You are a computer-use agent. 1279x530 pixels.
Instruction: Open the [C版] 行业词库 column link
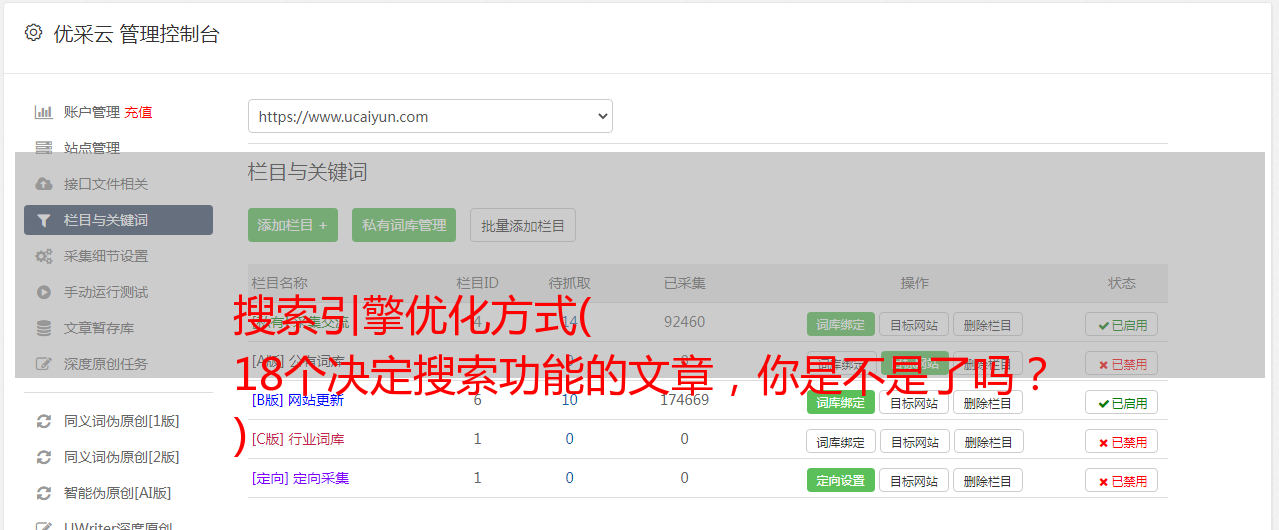297,439
